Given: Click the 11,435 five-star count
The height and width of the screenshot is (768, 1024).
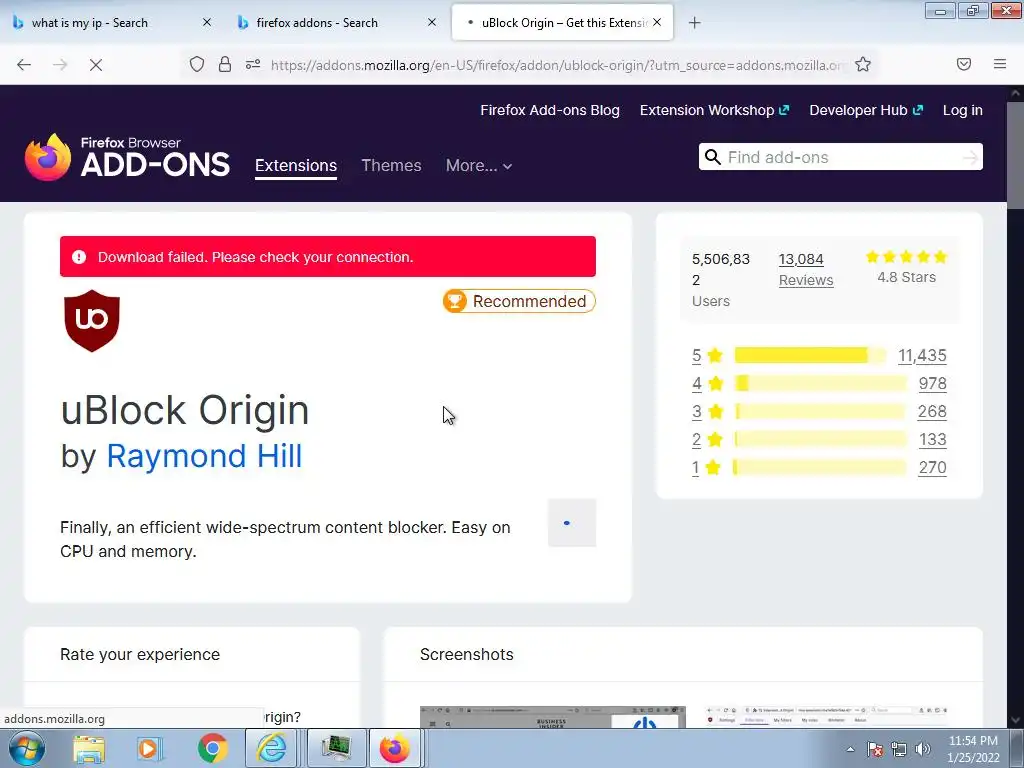Looking at the screenshot, I should (922, 355).
